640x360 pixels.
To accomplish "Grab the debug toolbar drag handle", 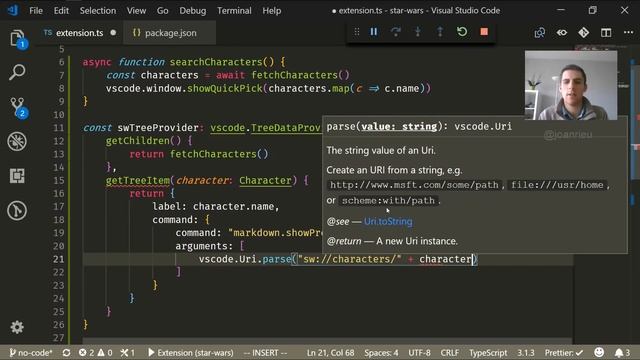I will pos(356,32).
